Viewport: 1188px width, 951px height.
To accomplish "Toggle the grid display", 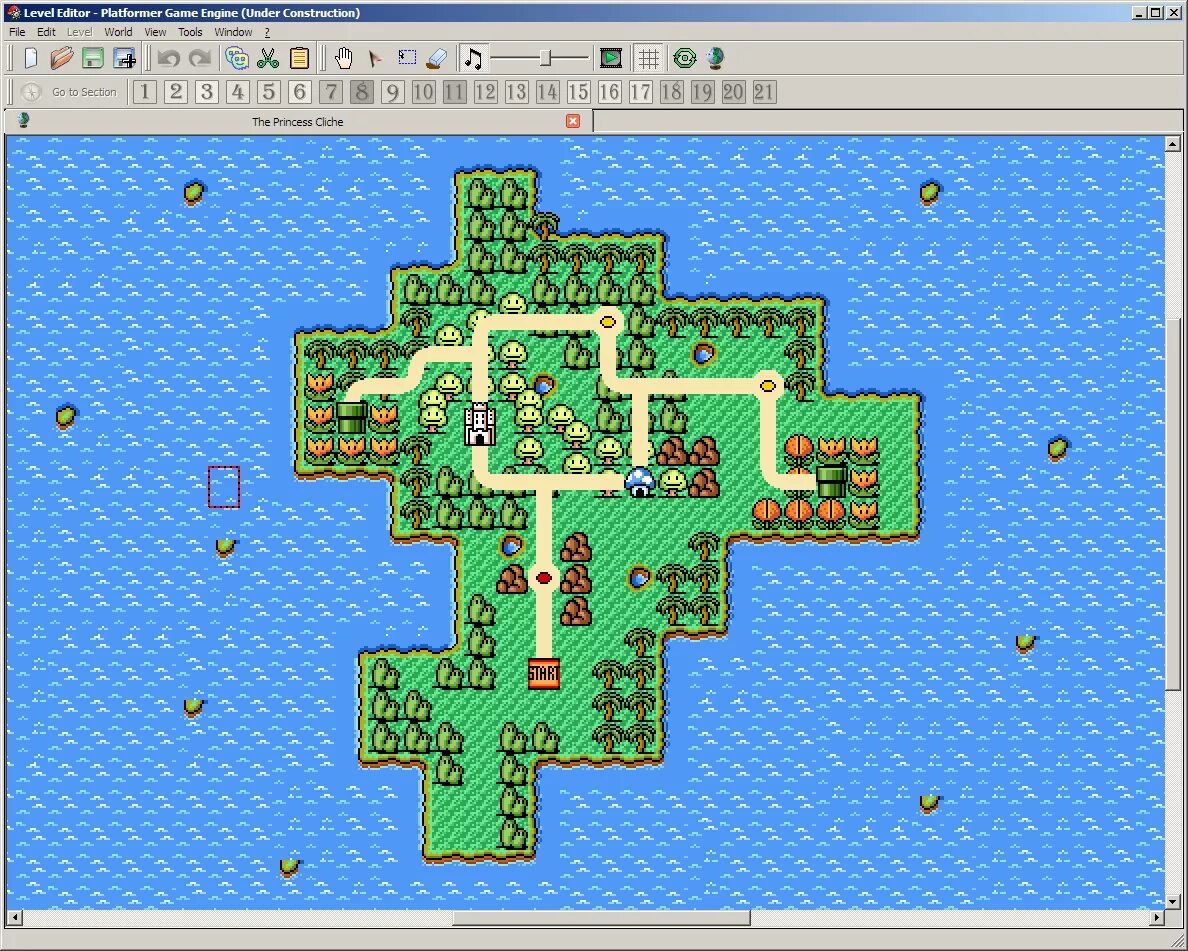I will tap(649, 58).
